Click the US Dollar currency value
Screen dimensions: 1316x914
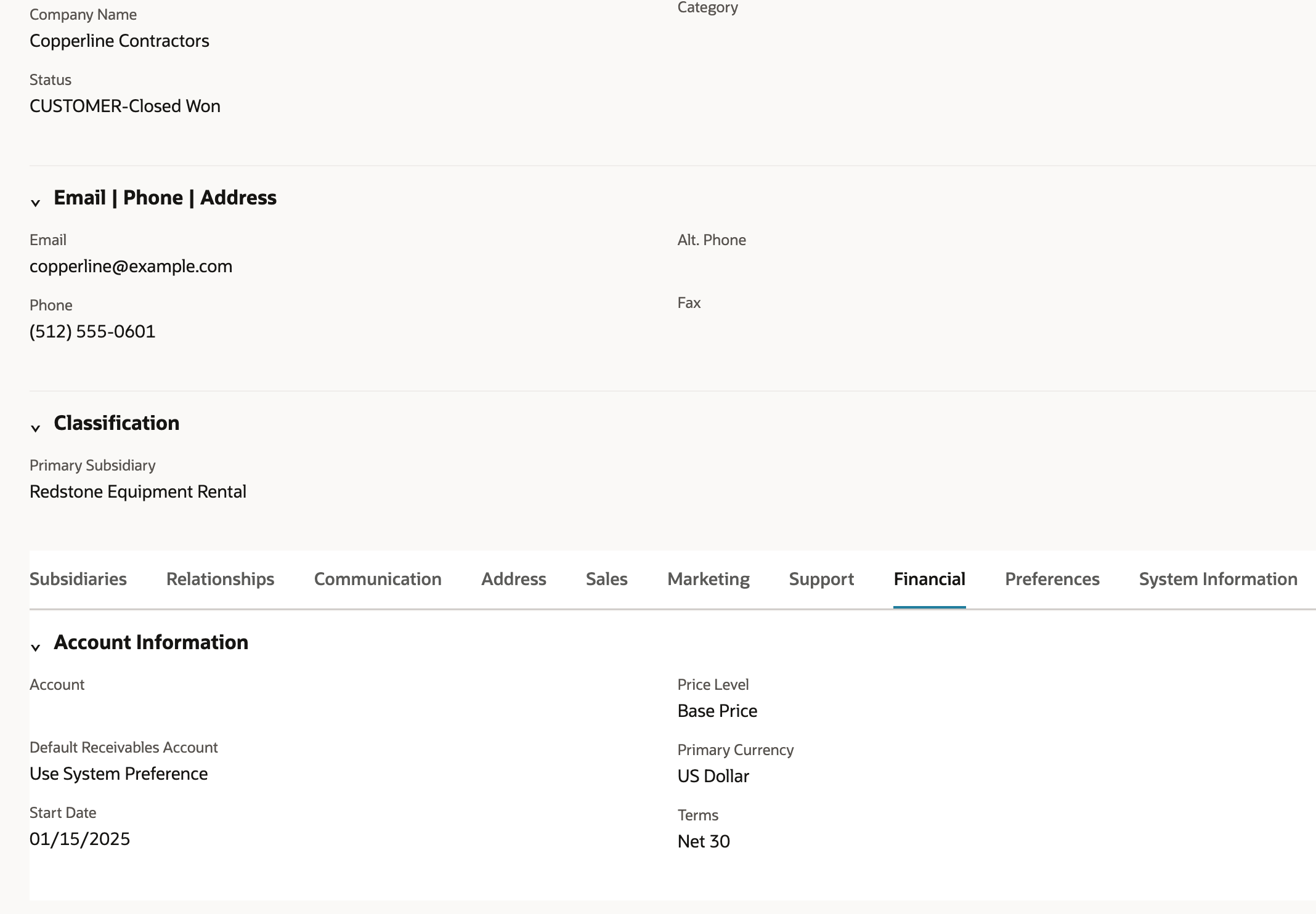pos(713,776)
